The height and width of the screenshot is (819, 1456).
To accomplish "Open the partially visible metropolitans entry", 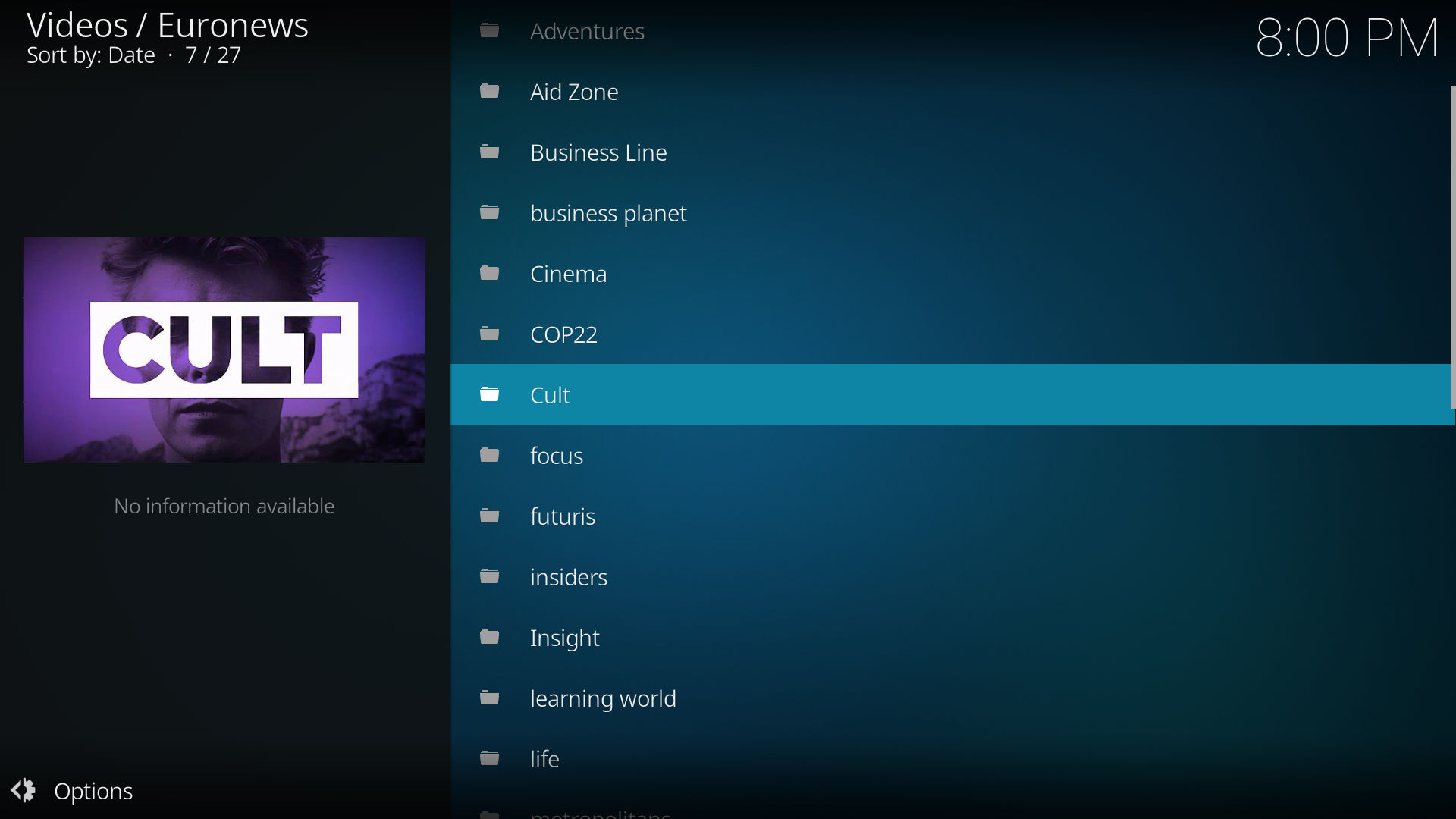I will coord(600,813).
